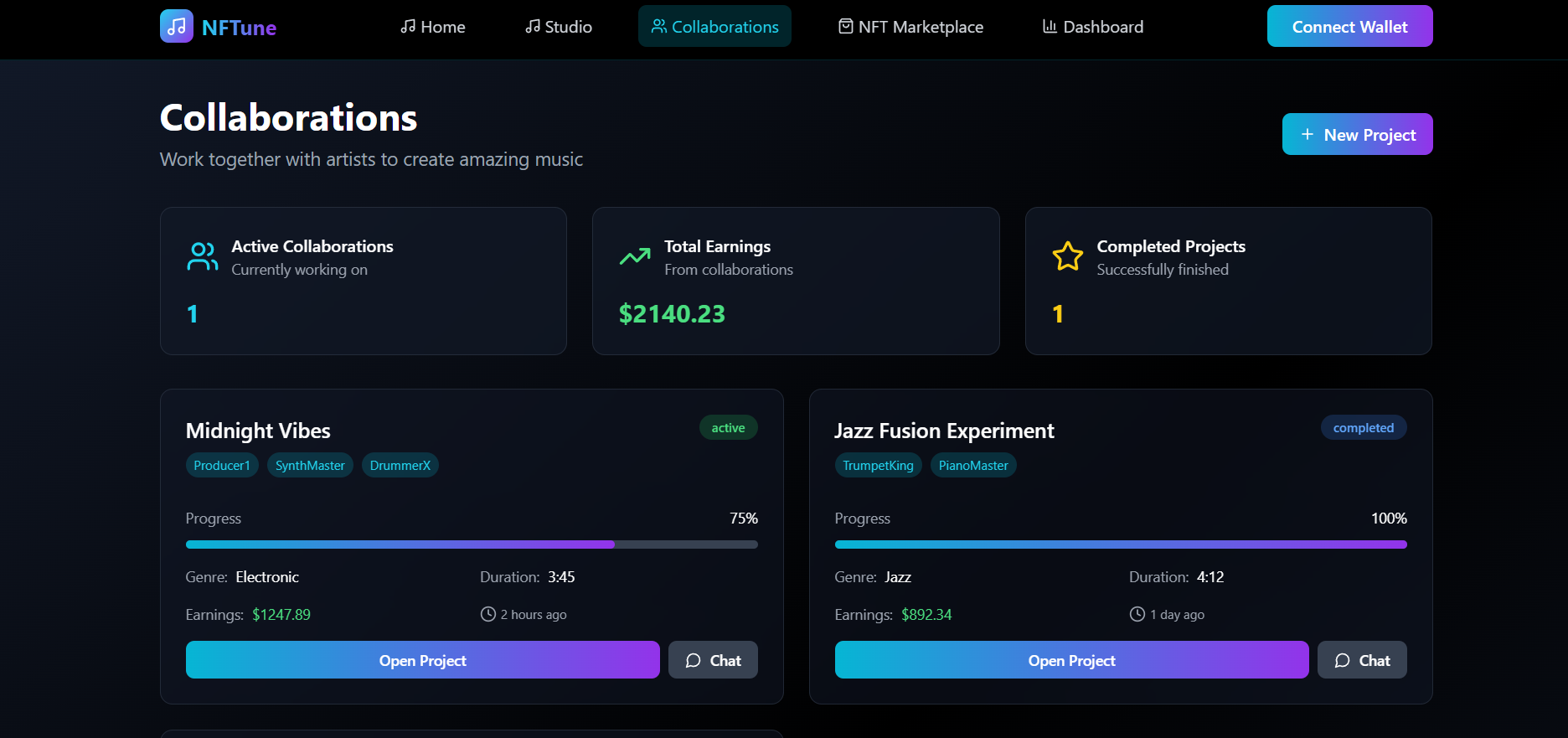
Task: Click the Total Earnings card title
Action: [x=717, y=246]
